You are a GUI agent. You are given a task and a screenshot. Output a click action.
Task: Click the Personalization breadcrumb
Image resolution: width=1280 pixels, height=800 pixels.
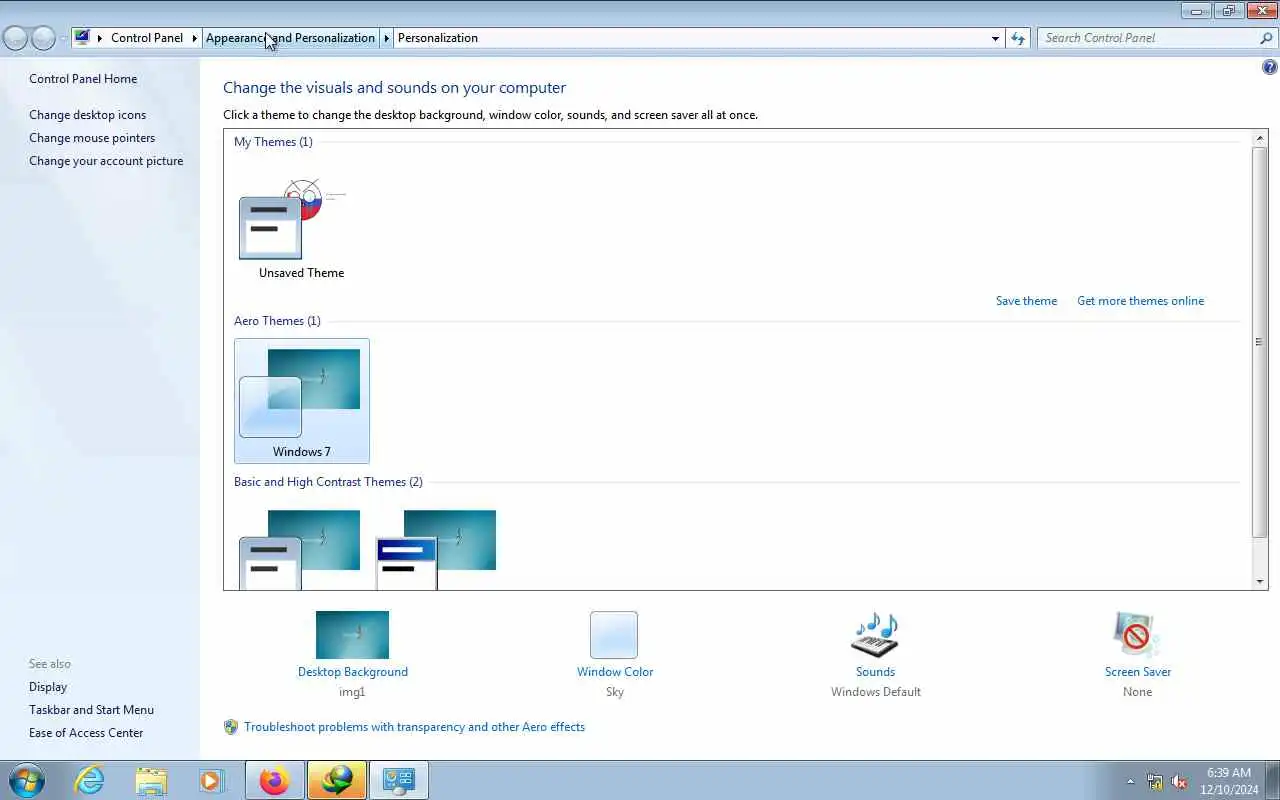click(x=438, y=38)
